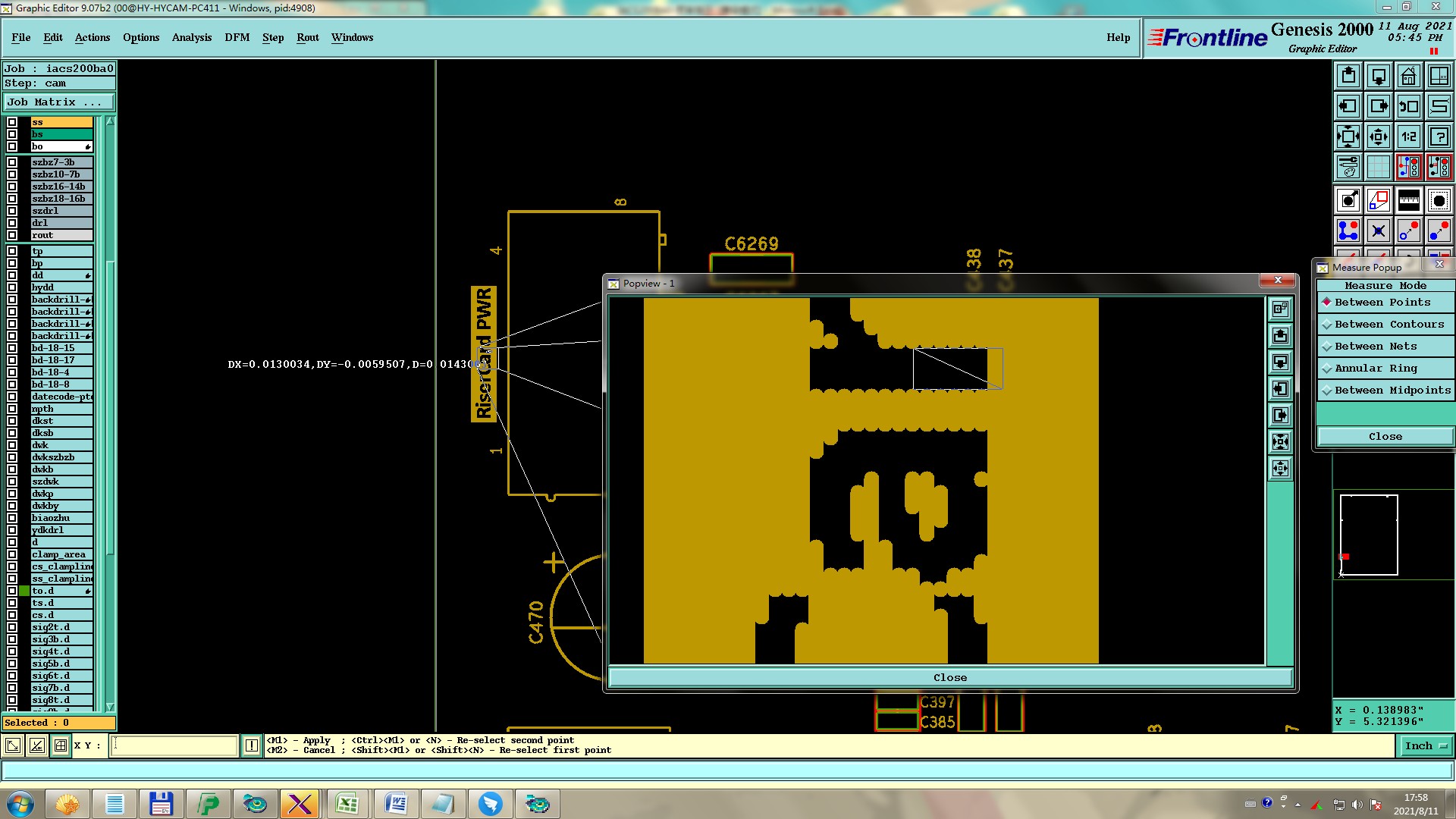Click the S-shaped serpentine path icon

[1439, 106]
